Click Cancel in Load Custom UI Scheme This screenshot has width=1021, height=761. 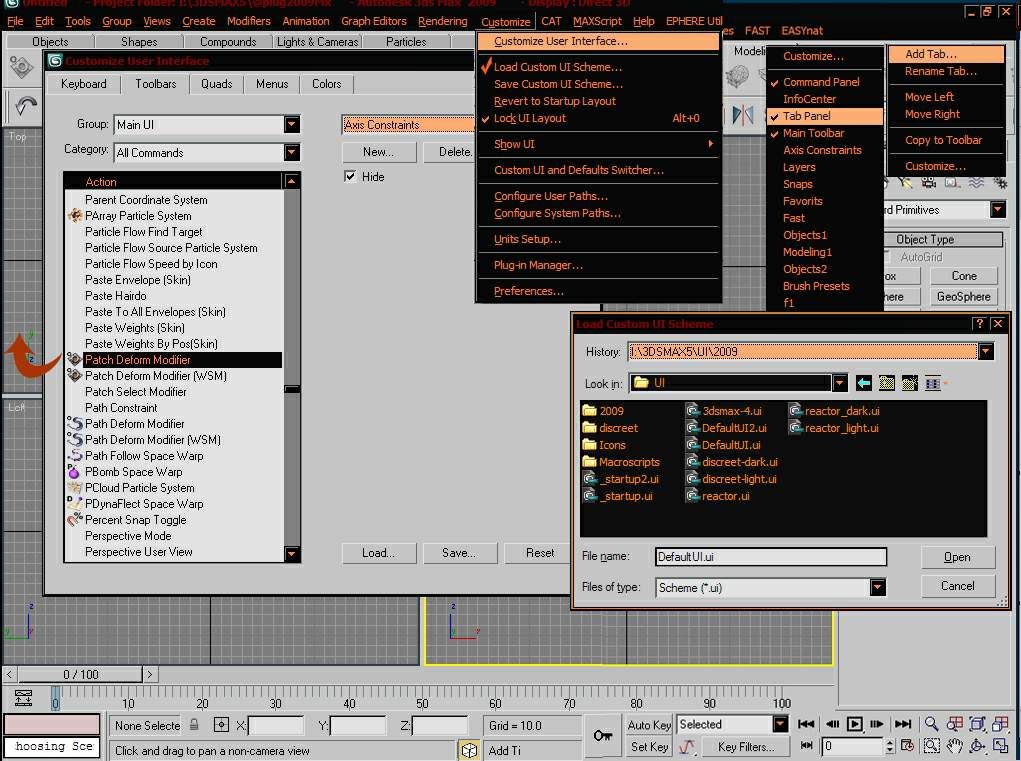click(957, 586)
